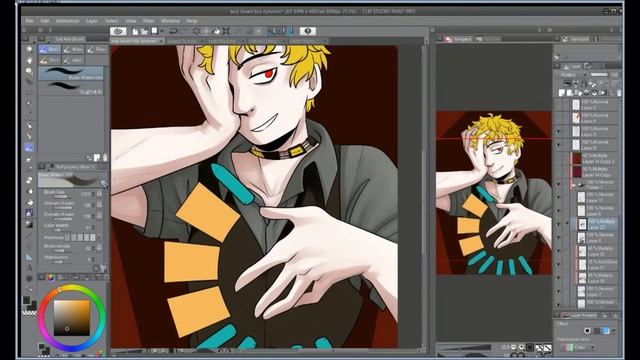
Task: Click Flip horizontal icon at Navigator bottom right
Action: [x=547, y=348]
